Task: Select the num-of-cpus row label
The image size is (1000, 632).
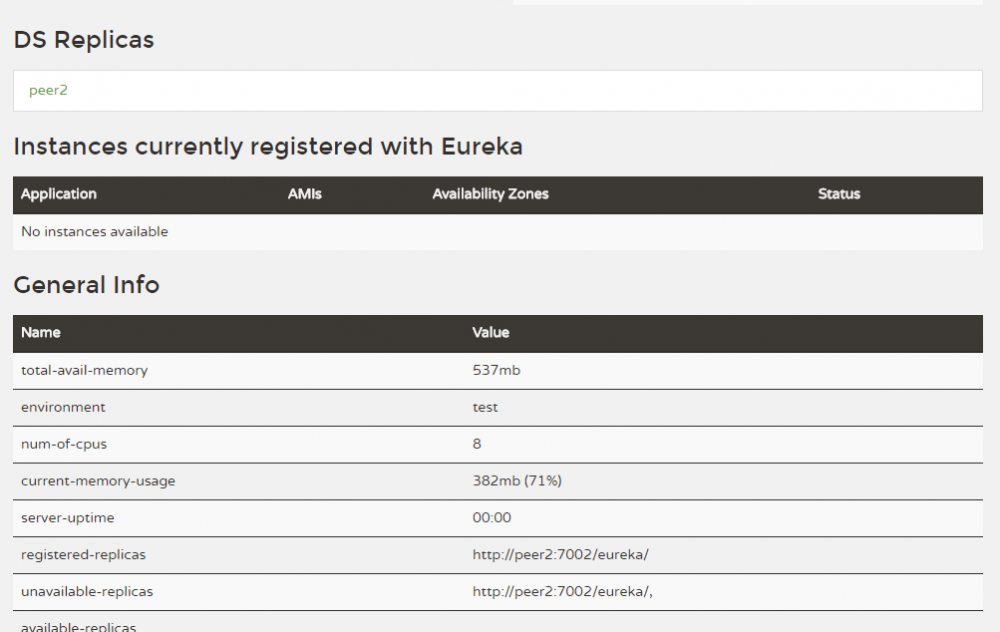Action: tap(64, 444)
